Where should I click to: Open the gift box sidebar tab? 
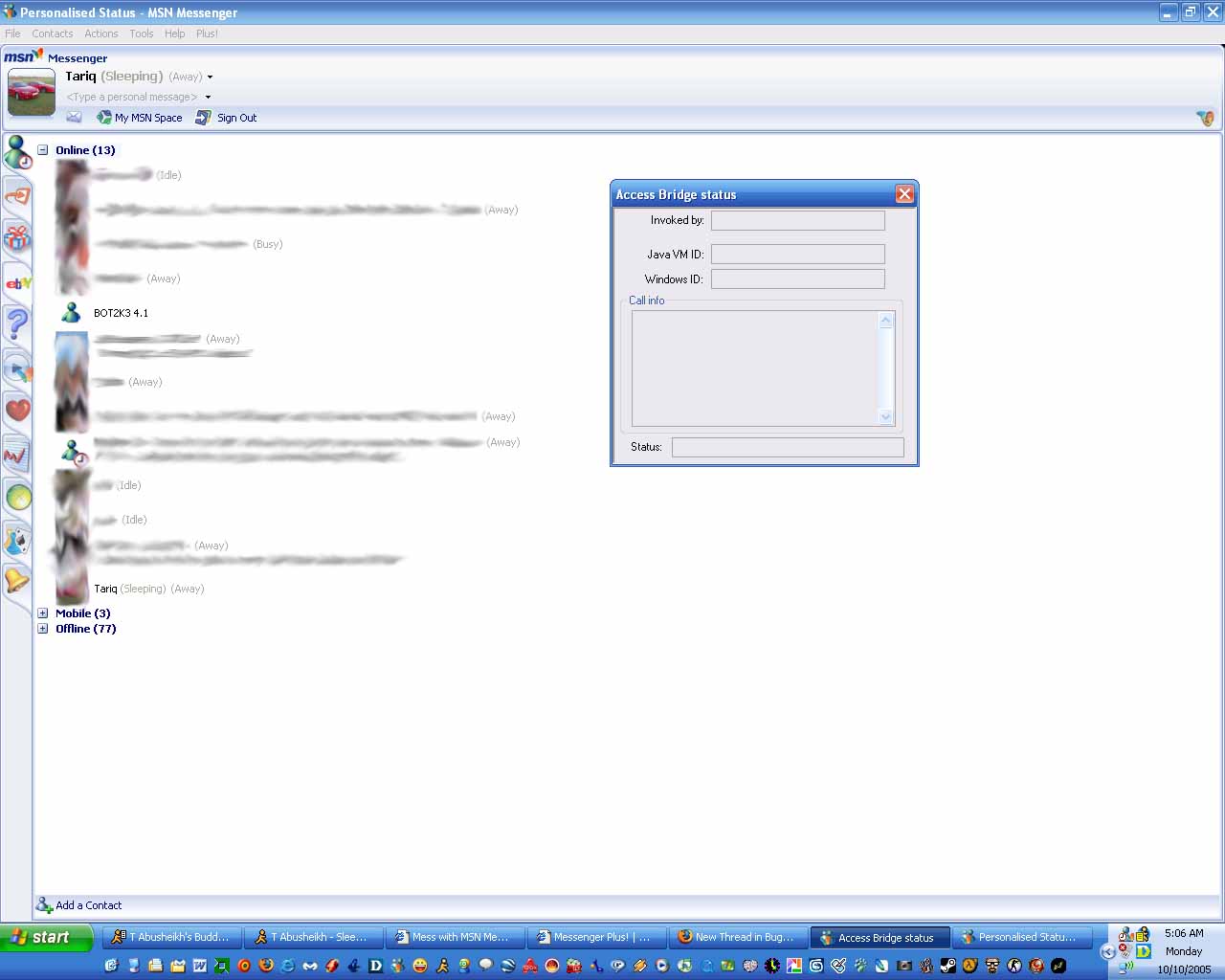click(17, 237)
